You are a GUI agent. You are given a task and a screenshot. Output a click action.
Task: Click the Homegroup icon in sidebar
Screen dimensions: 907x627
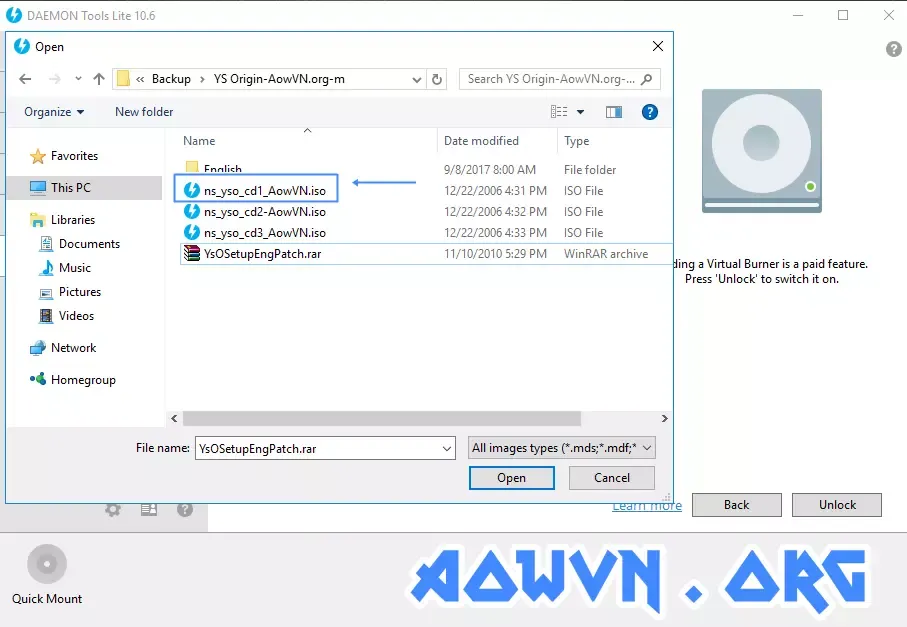[x=38, y=379]
